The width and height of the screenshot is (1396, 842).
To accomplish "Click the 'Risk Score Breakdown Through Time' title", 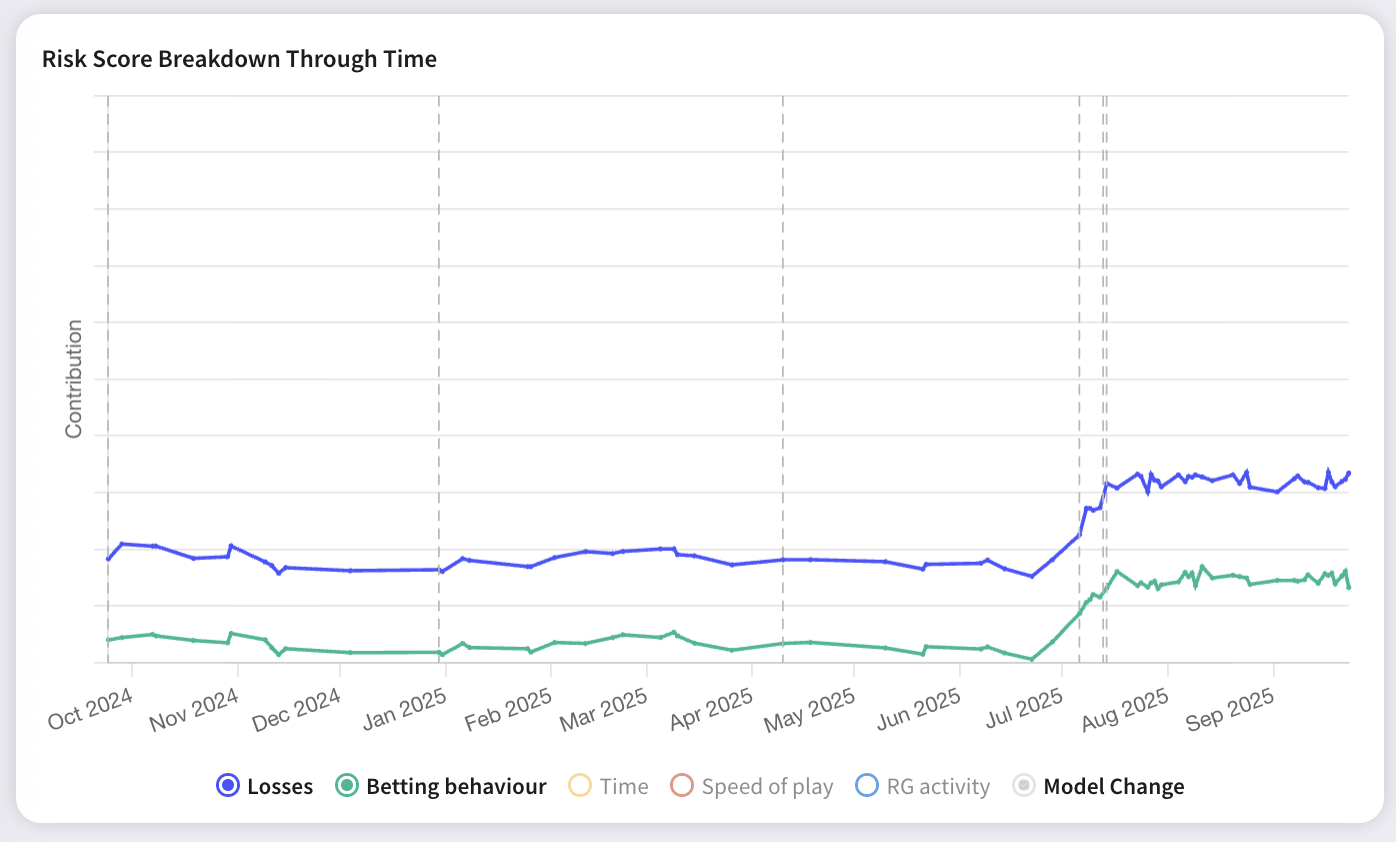I will 239,59.
